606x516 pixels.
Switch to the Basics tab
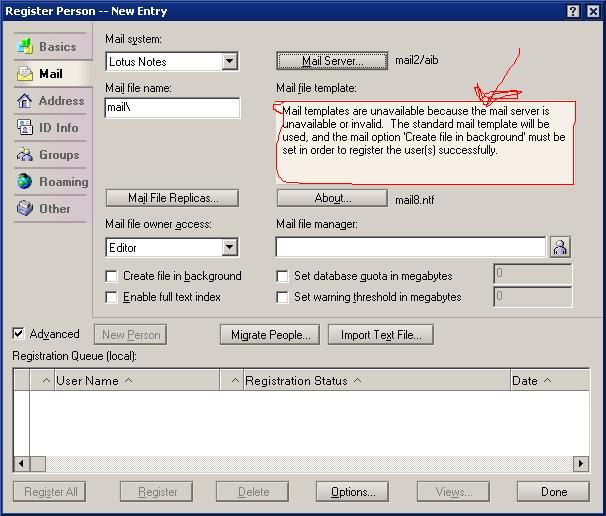(x=53, y=46)
